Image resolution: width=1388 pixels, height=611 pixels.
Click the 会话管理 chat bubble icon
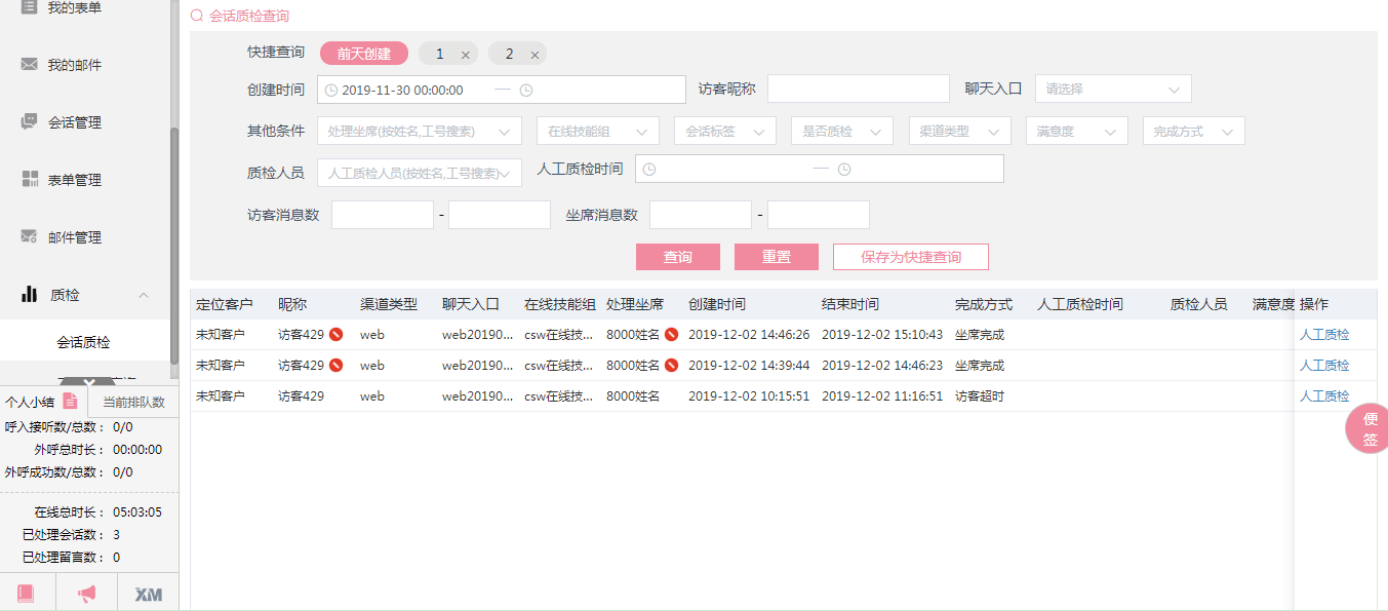point(29,122)
